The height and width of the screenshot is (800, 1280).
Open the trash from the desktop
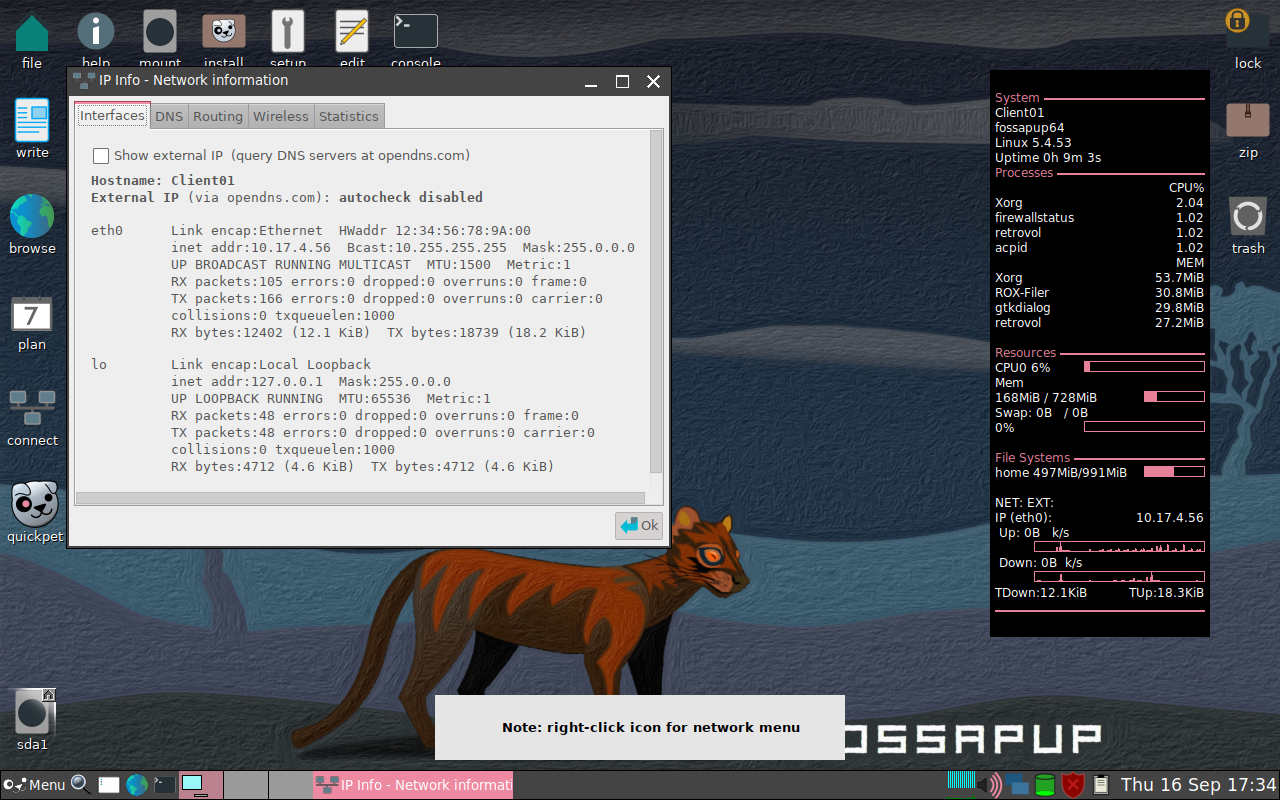(1247, 215)
